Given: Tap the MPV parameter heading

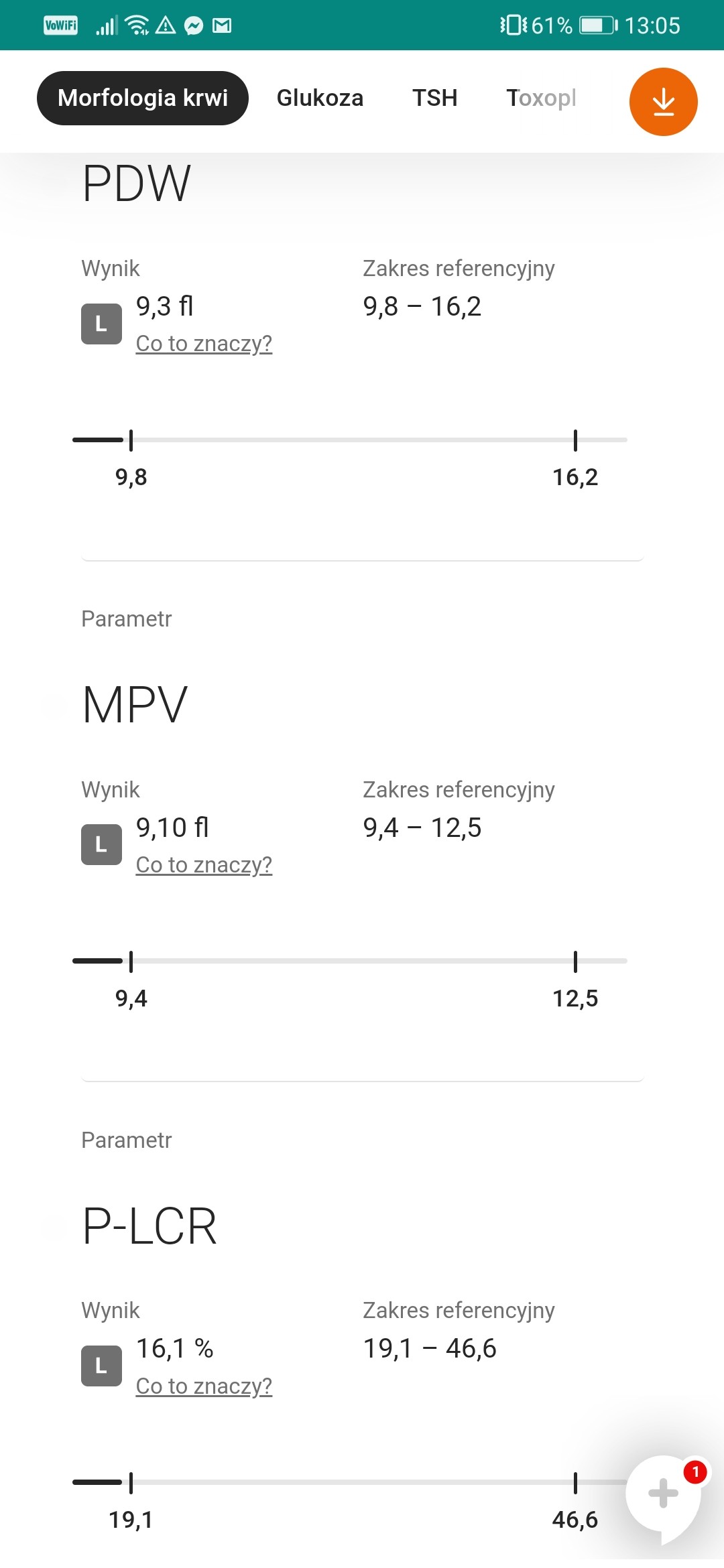Looking at the screenshot, I should tap(135, 705).
